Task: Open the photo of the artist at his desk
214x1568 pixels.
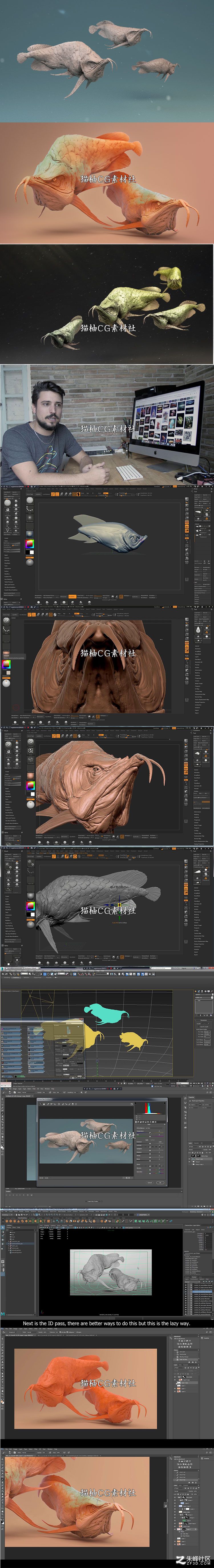Action: [107, 425]
